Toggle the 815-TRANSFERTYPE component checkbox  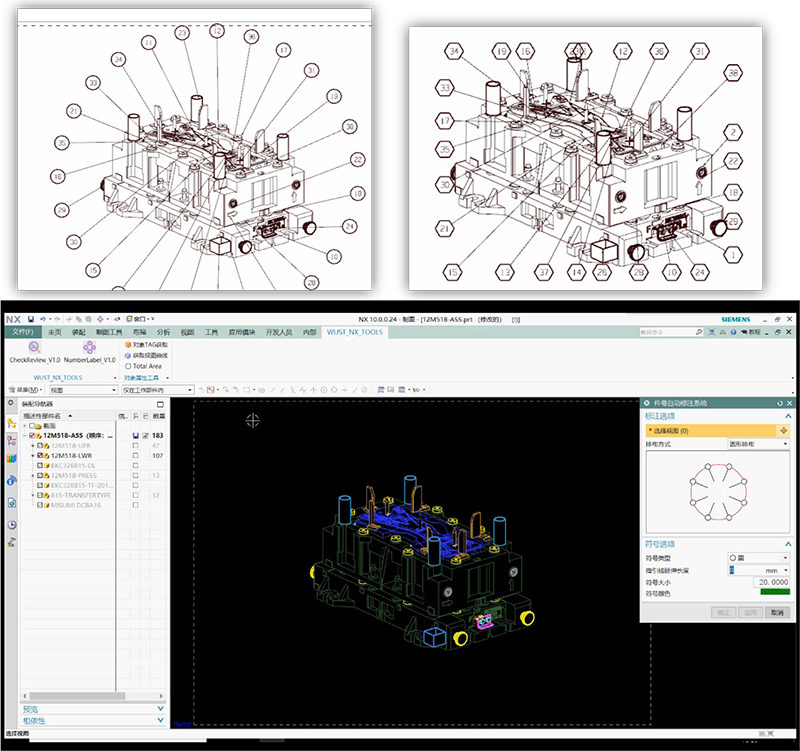40,495
